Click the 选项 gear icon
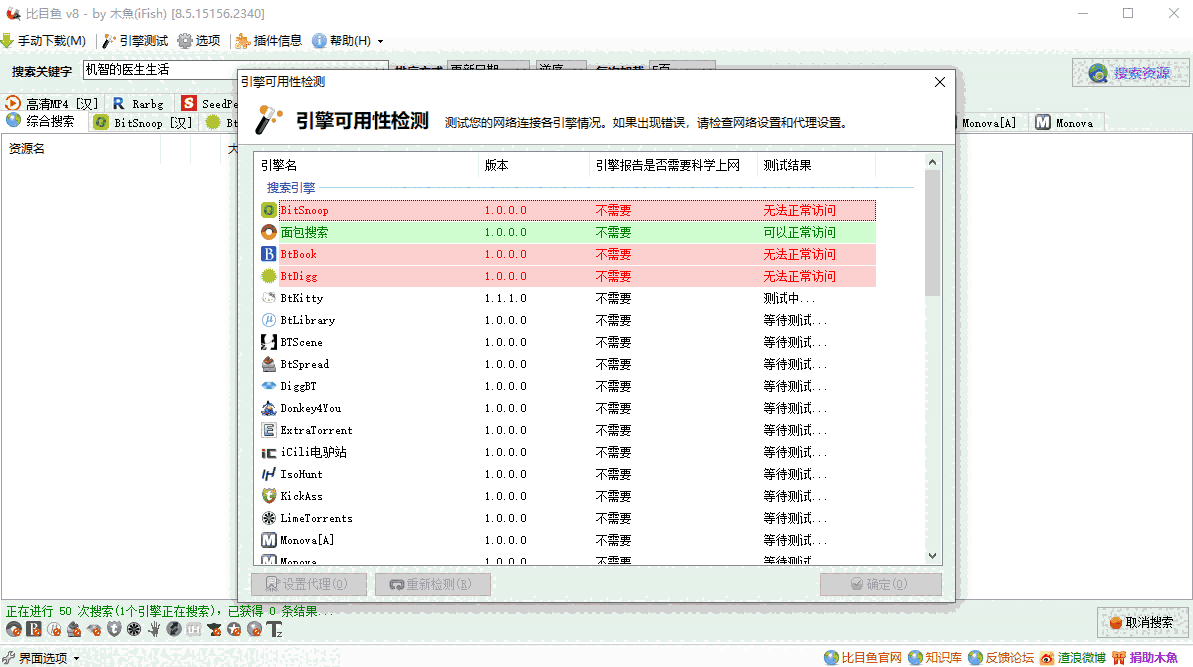Image resolution: width=1193 pixels, height=667 pixels. click(x=186, y=41)
